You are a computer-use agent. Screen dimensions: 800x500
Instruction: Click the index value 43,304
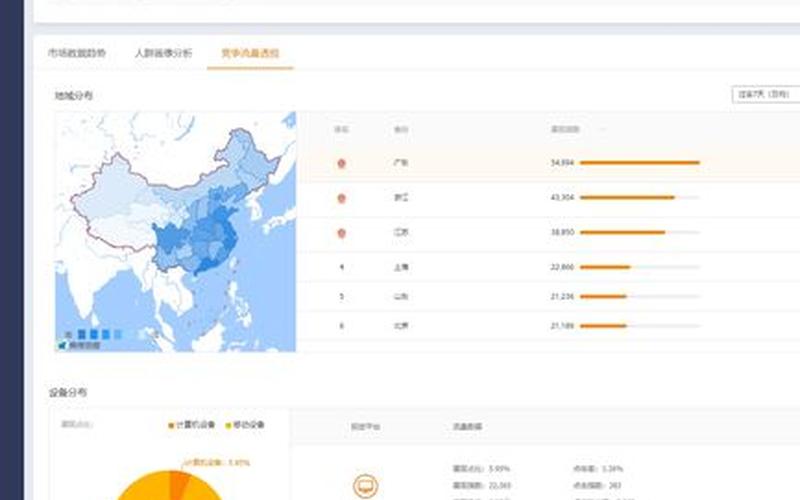(x=562, y=197)
